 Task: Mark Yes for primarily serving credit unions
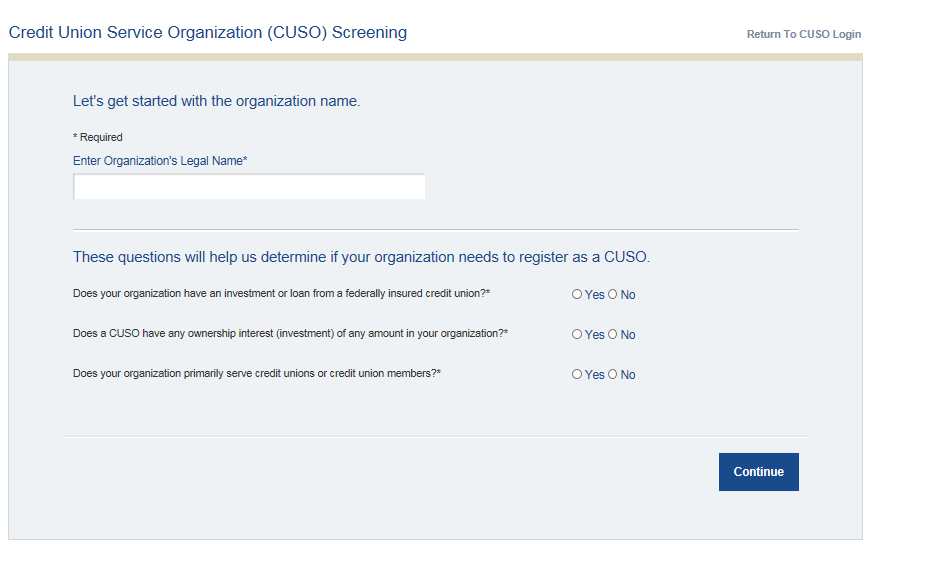point(577,375)
